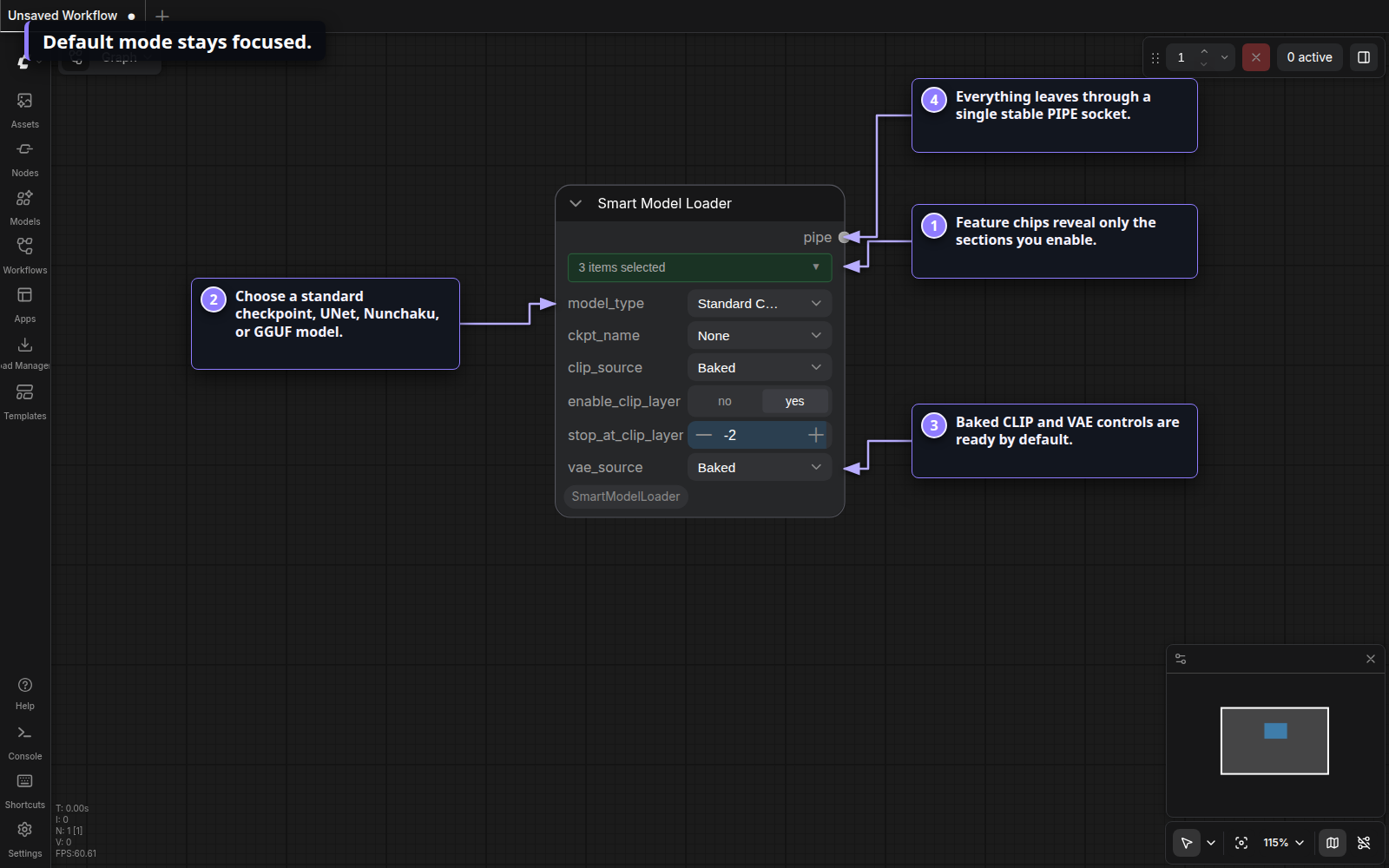Select the pointer select-mode tool
The width and height of the screenshot is (1389, 868).
1186,843
